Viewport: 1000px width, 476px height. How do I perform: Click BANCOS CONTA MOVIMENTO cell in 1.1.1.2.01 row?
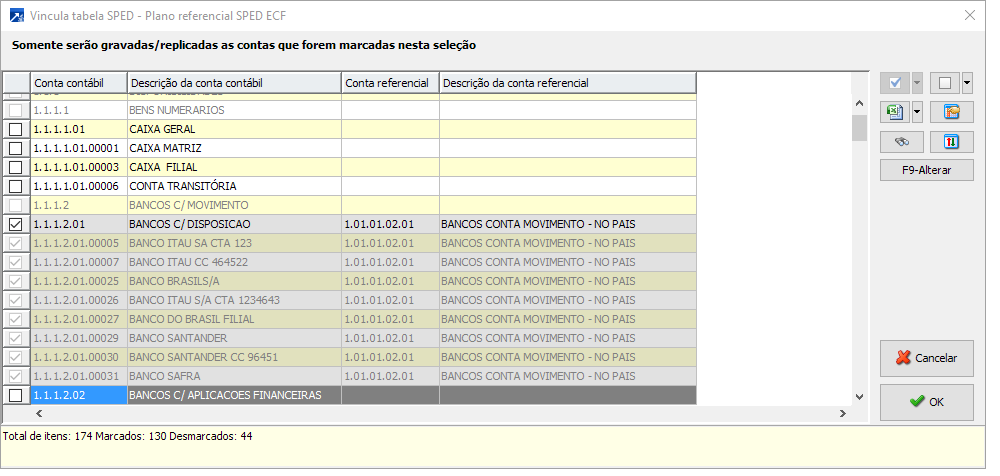(568, 225)
